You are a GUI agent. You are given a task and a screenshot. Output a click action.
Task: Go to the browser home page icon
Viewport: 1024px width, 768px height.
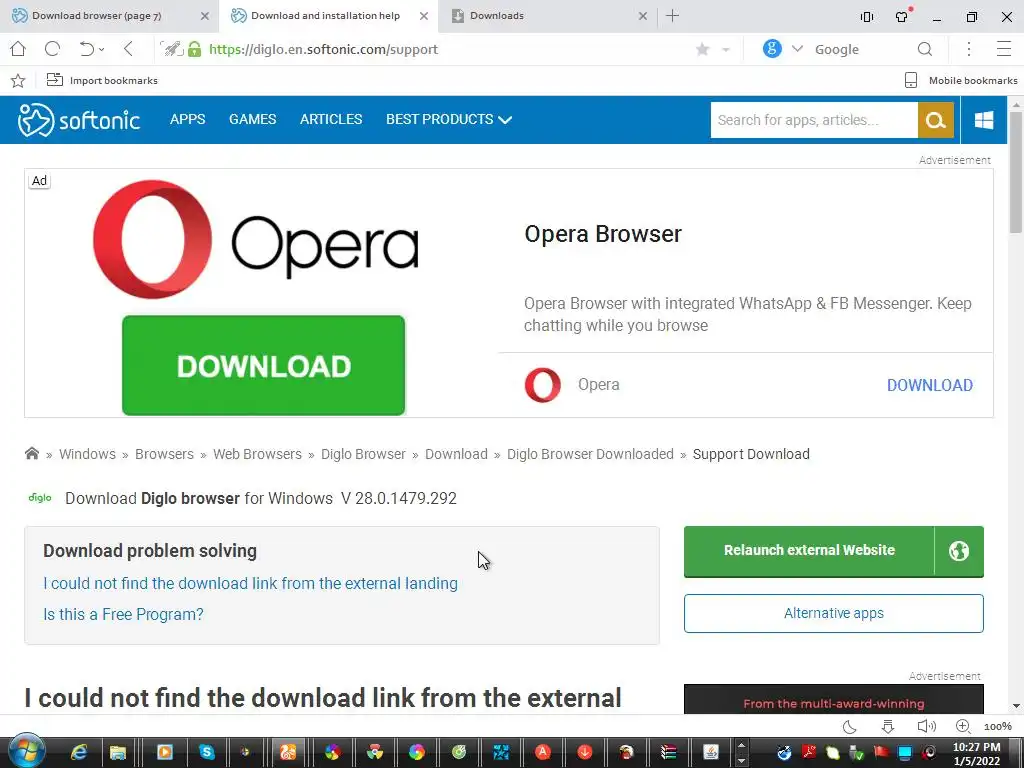click(x=18, y=49)
